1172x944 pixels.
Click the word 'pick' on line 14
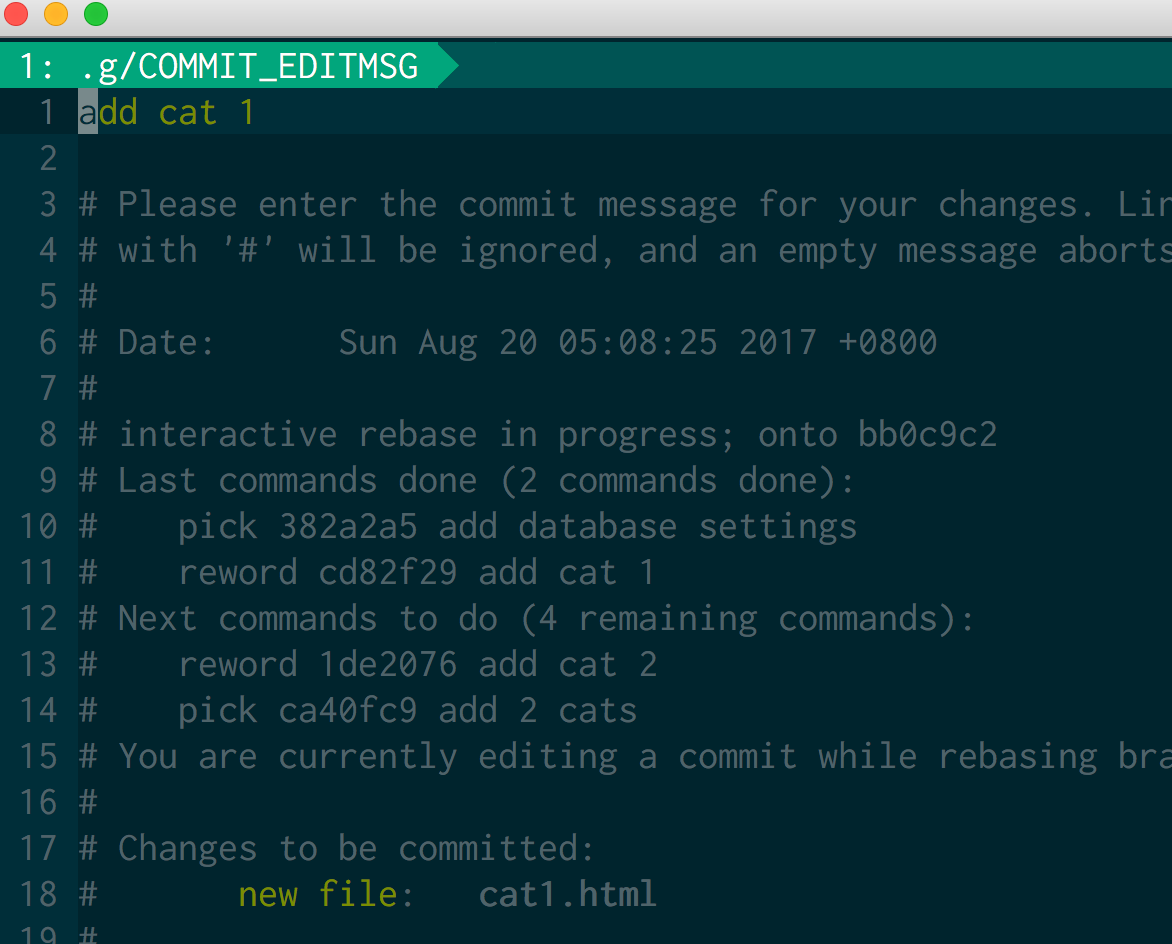218,710
